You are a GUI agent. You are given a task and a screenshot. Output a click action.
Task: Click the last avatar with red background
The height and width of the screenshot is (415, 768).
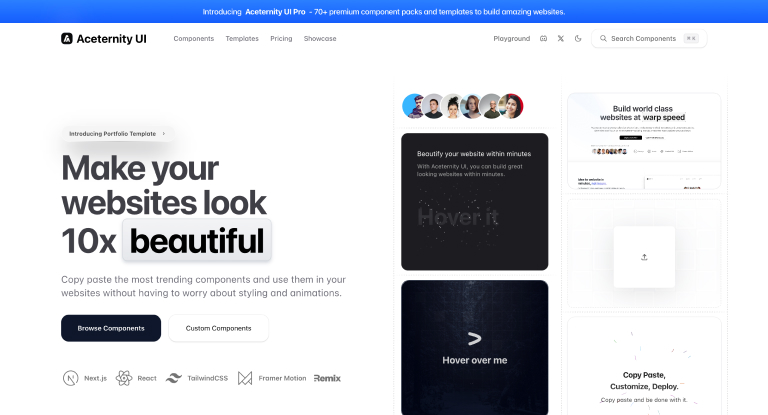pyautogui.click(x=511, y=106)
